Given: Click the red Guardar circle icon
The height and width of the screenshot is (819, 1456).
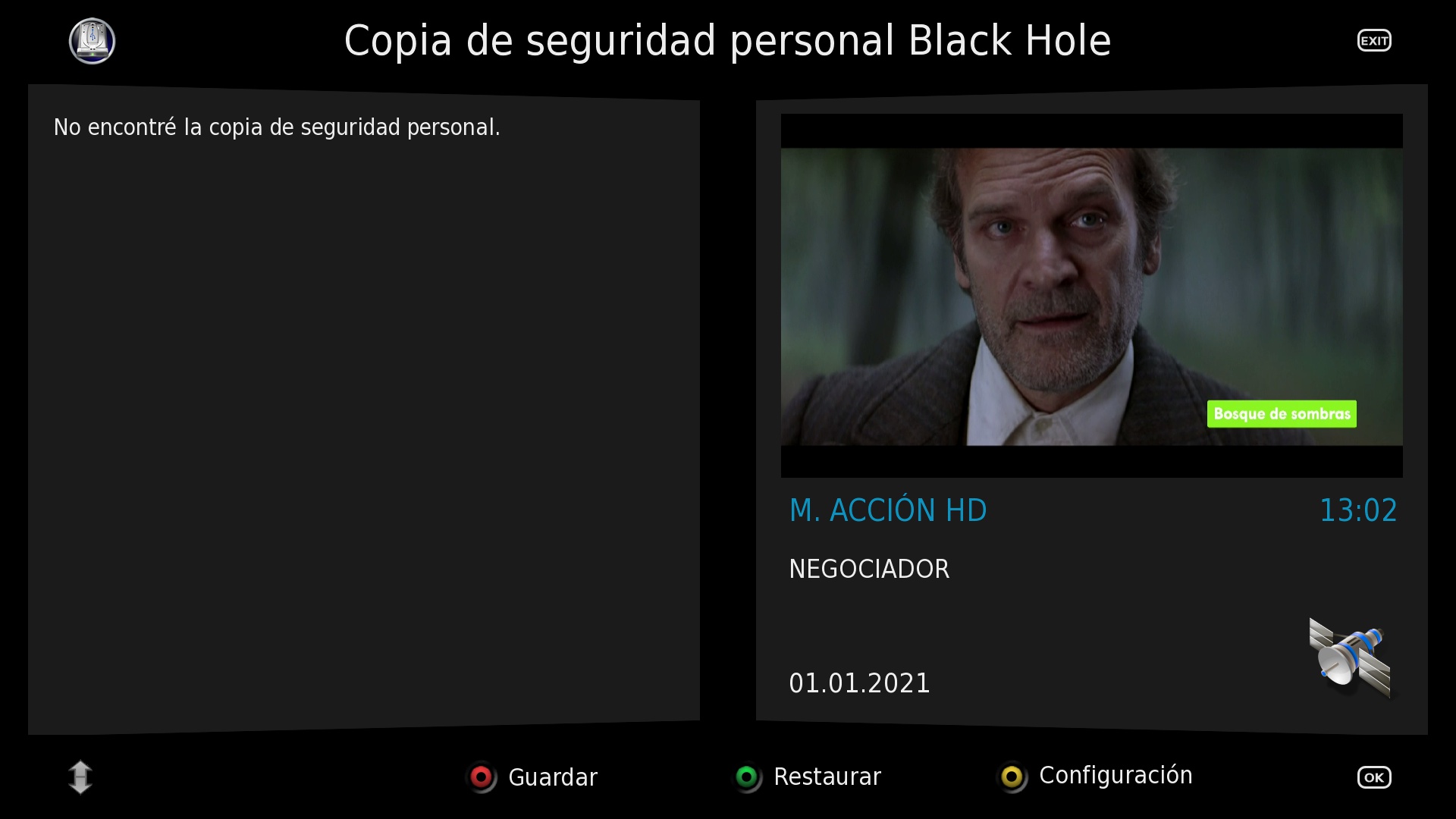Looking at the screenshot, I should coord(482,777).
